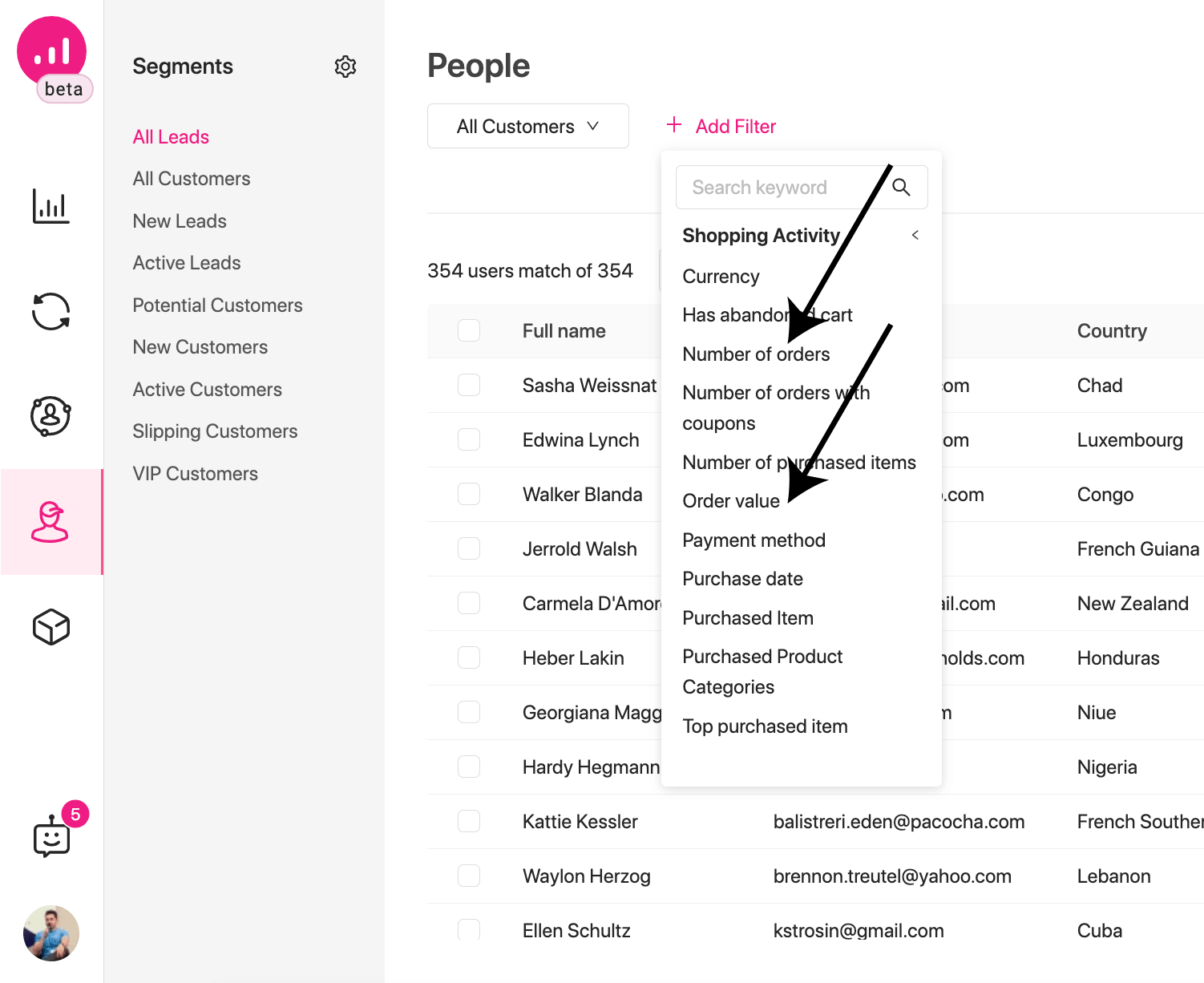Image resolution: width=1204 pixels, height=983 pixels.
Task: Open the VIP Customers segment
Action: pos(196,474)
